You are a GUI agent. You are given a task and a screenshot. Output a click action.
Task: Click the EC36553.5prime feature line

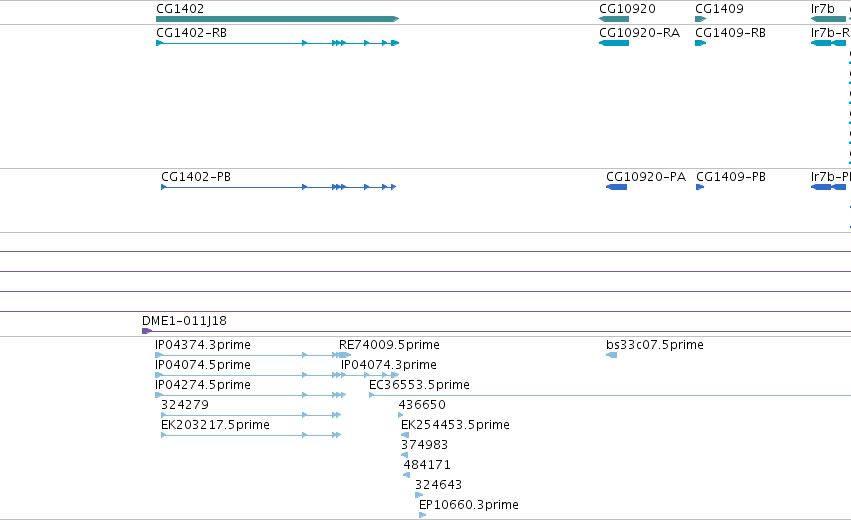click(609, 395)
